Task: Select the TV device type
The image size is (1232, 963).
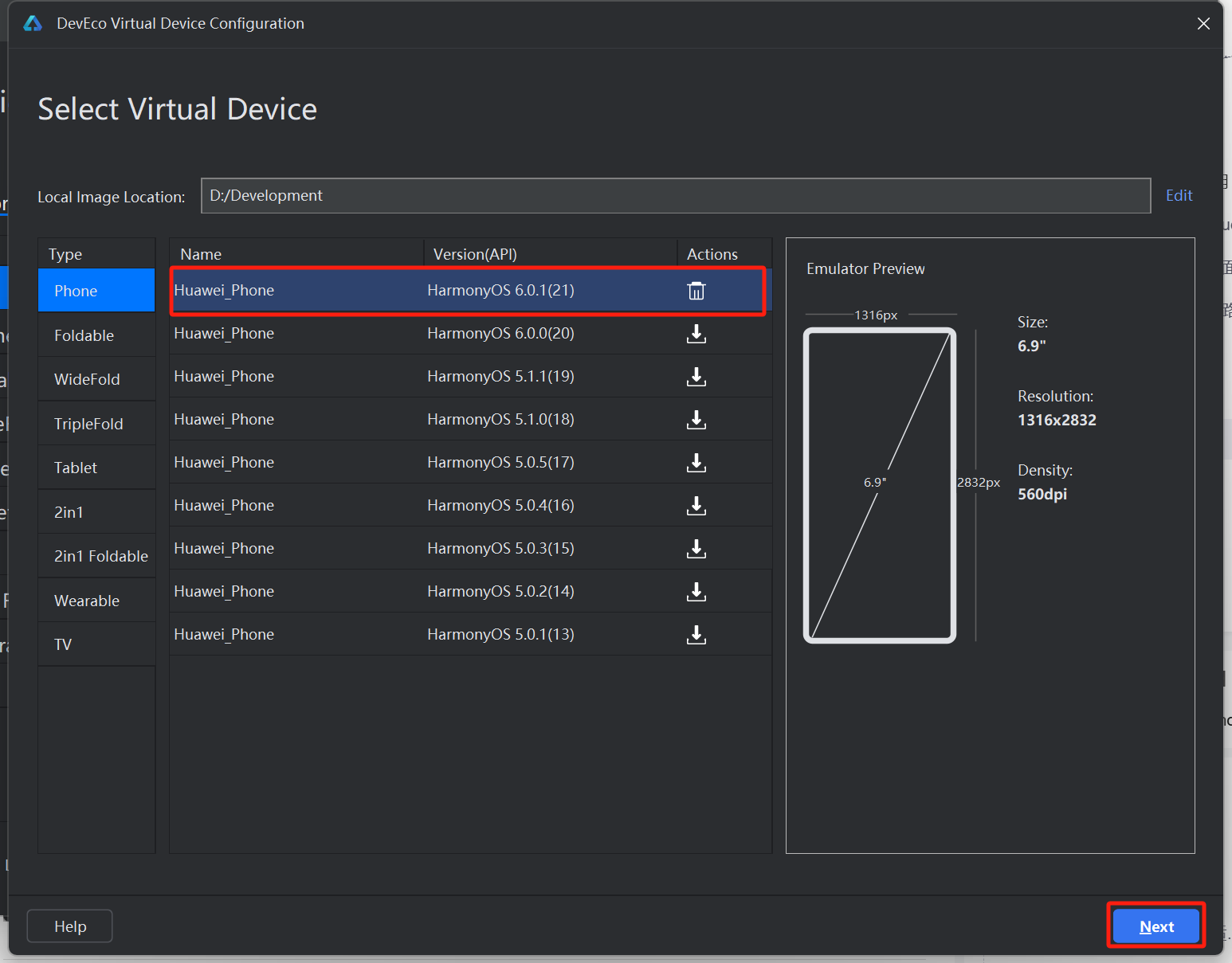Action: (96, 644)
